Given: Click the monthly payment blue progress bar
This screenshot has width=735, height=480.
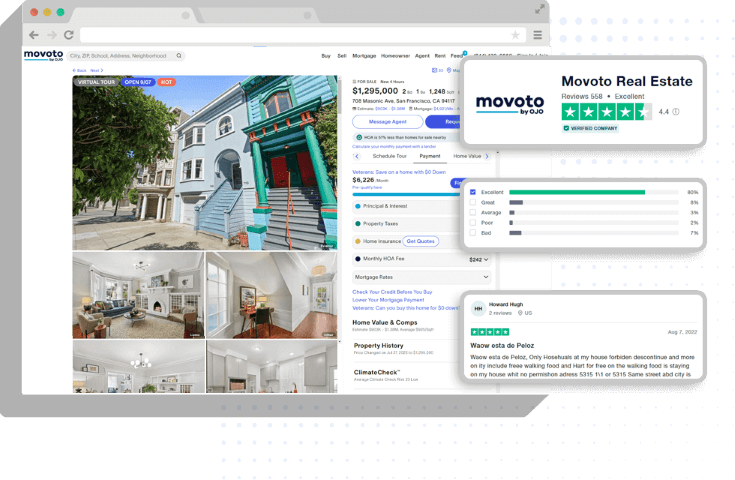Looking at the screenshot, I should coord(407,194).
